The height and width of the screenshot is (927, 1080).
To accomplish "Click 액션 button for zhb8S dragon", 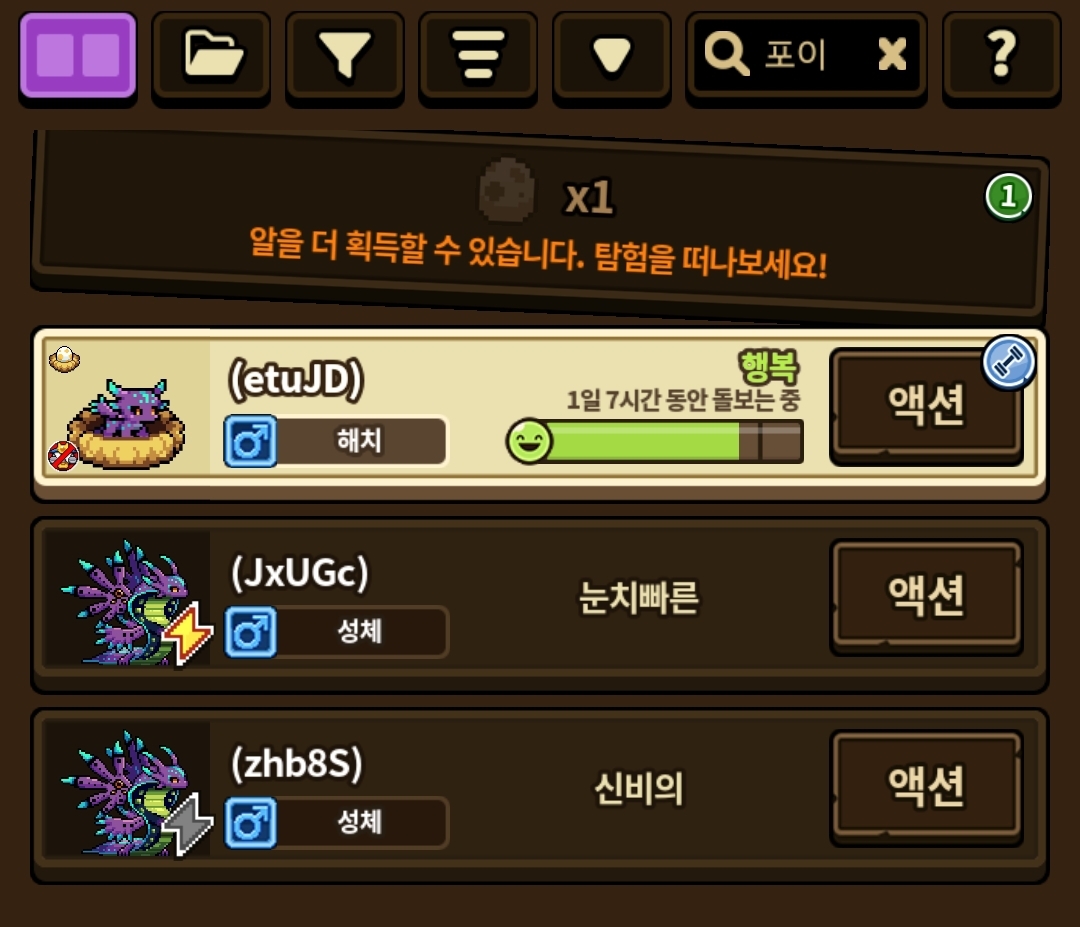I will pyautogui.click(x=926, y=787).
